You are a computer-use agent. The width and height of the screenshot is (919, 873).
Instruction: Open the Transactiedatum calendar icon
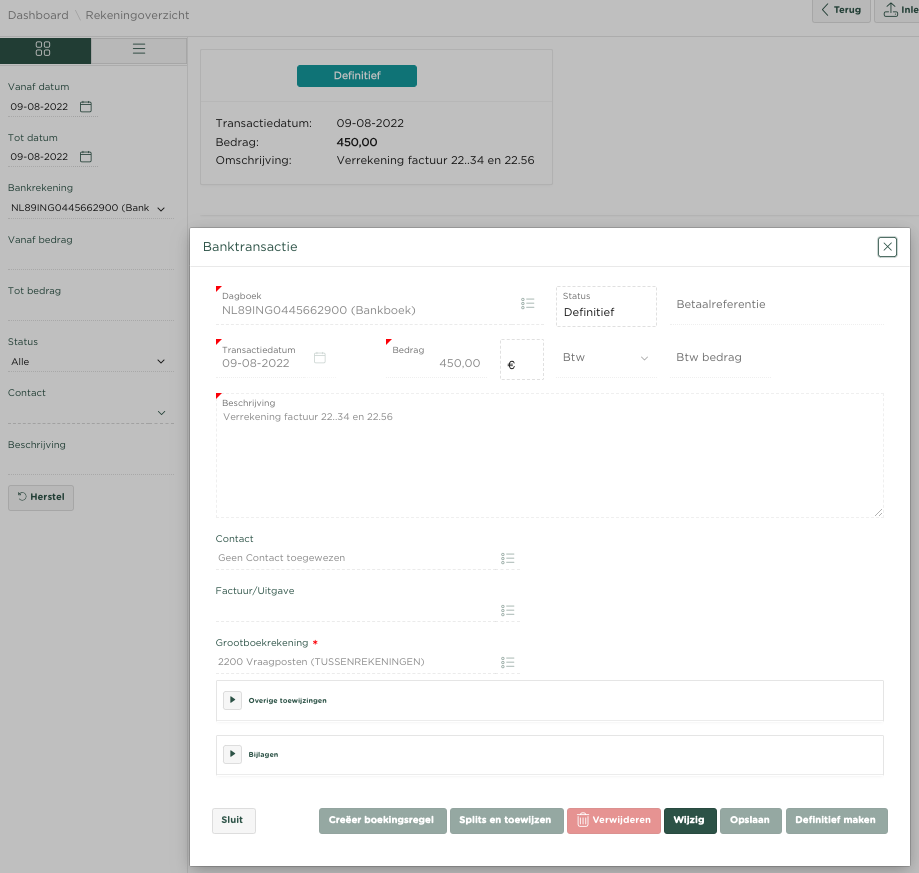tap(320, 357)
